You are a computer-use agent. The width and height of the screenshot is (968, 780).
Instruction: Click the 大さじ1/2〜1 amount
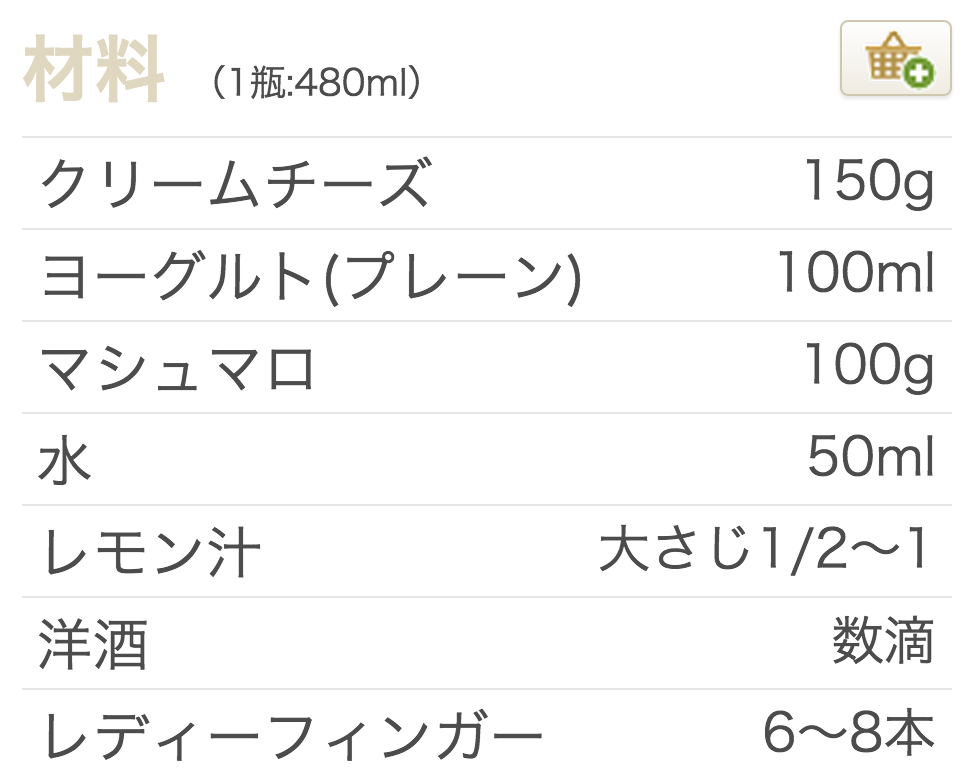[x=765, y=550]
